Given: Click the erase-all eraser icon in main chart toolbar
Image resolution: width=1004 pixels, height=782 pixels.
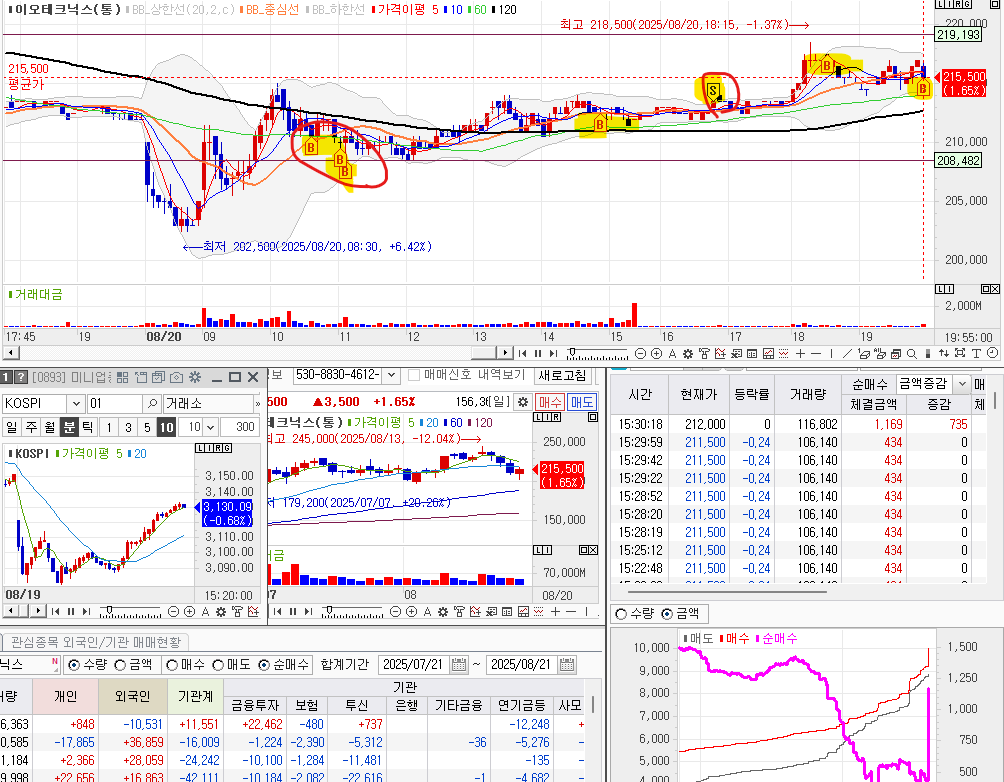Looking at the screenshot, I should pos(880,353).
